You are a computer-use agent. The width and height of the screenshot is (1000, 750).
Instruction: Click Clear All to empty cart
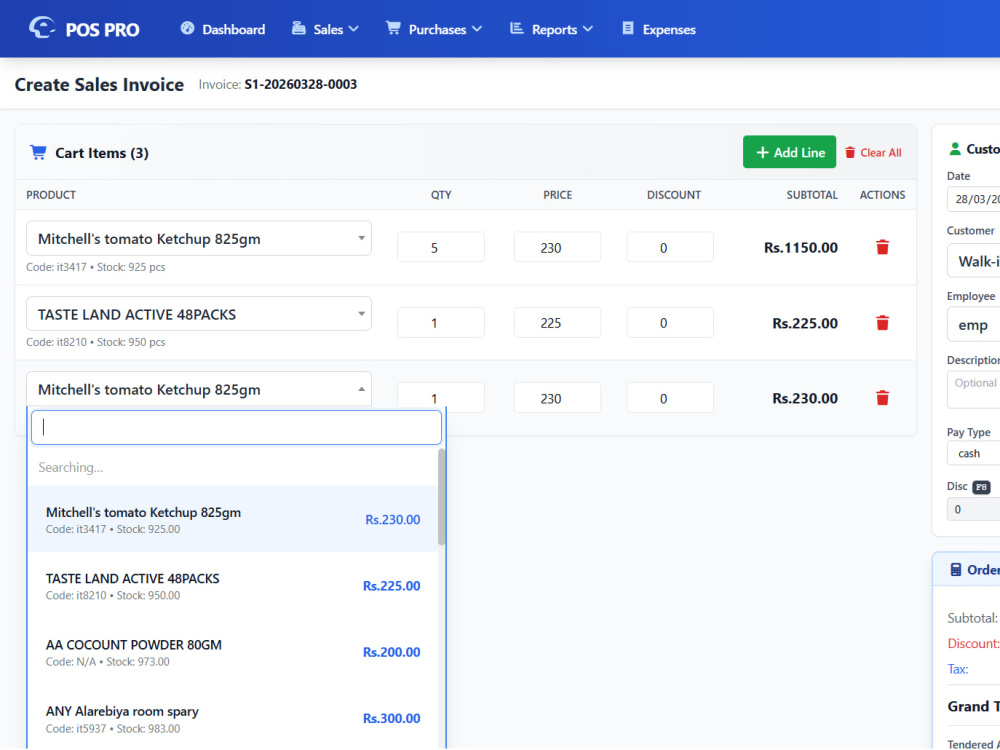tap(873, 152)
